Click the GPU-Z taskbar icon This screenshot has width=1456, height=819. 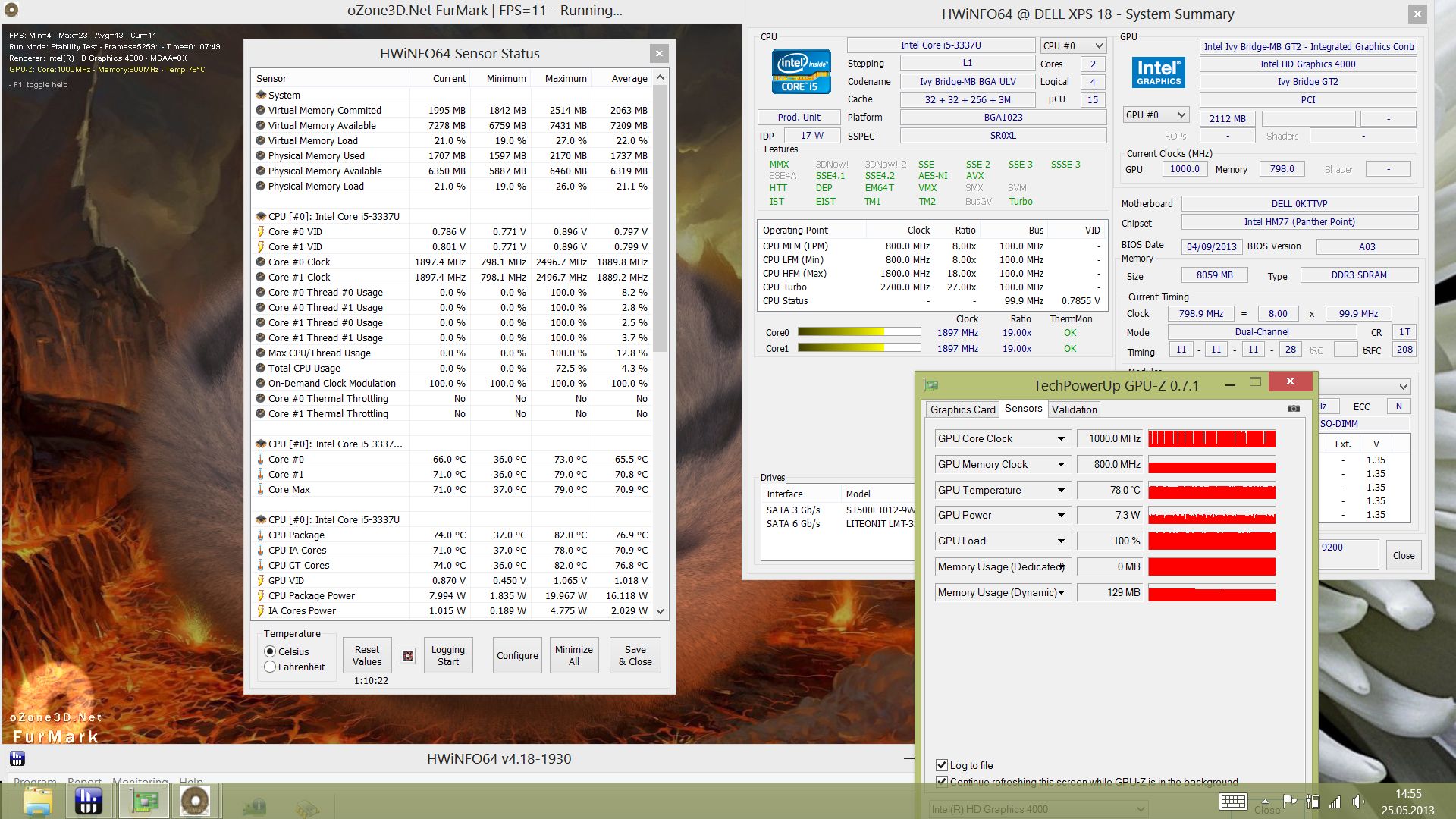tap(143, 801)
